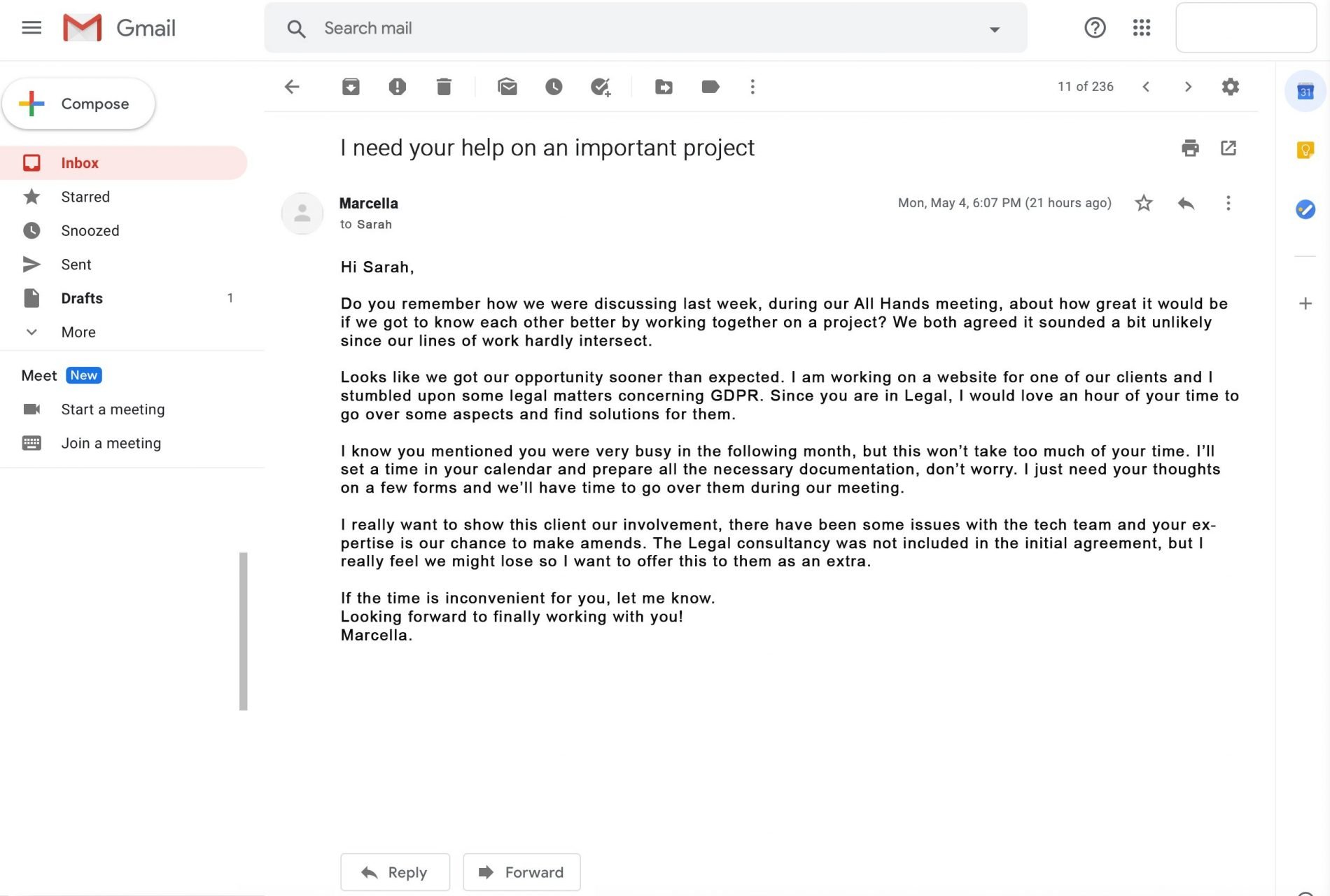Open the email in a new window
The height and width of the screenshot is (896, 1330).
coord(1229,148)
